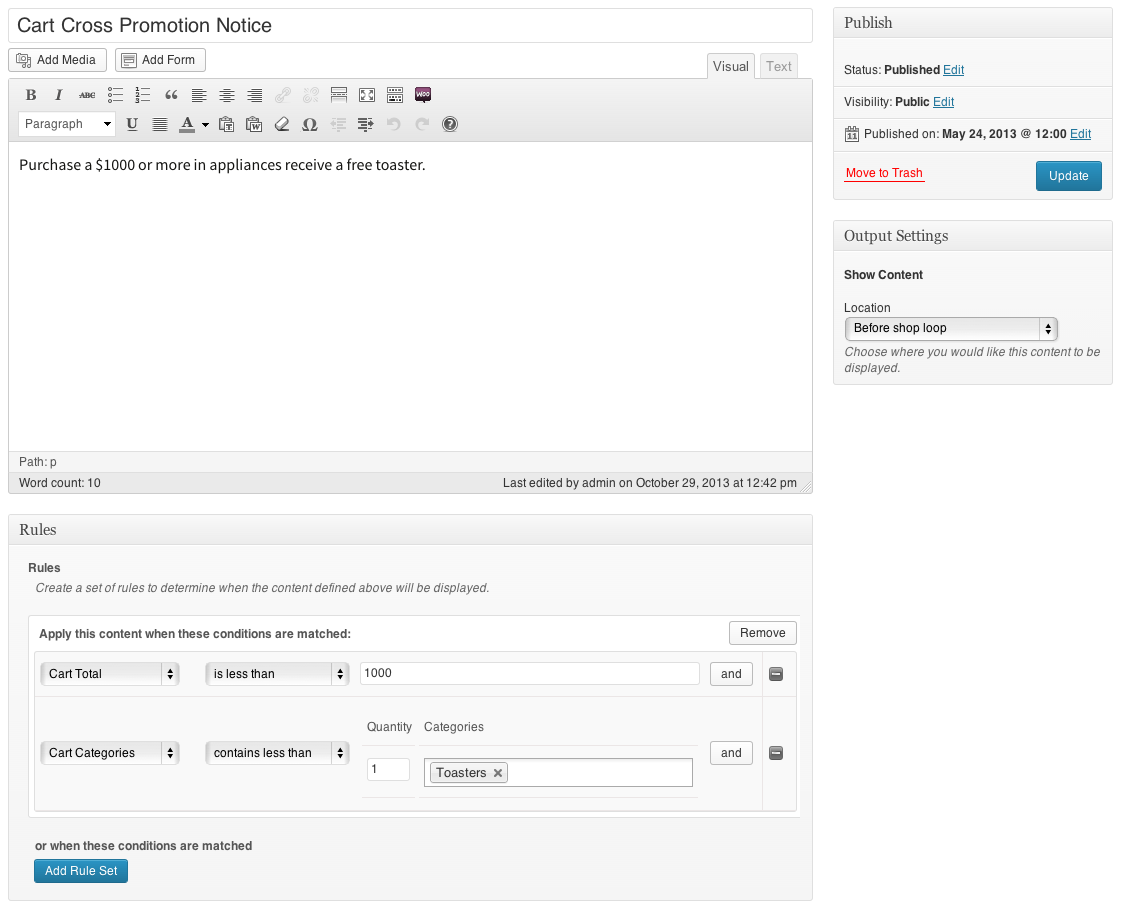
Task: Apply strikethrough to selected text
Action: tap(87, 95)
